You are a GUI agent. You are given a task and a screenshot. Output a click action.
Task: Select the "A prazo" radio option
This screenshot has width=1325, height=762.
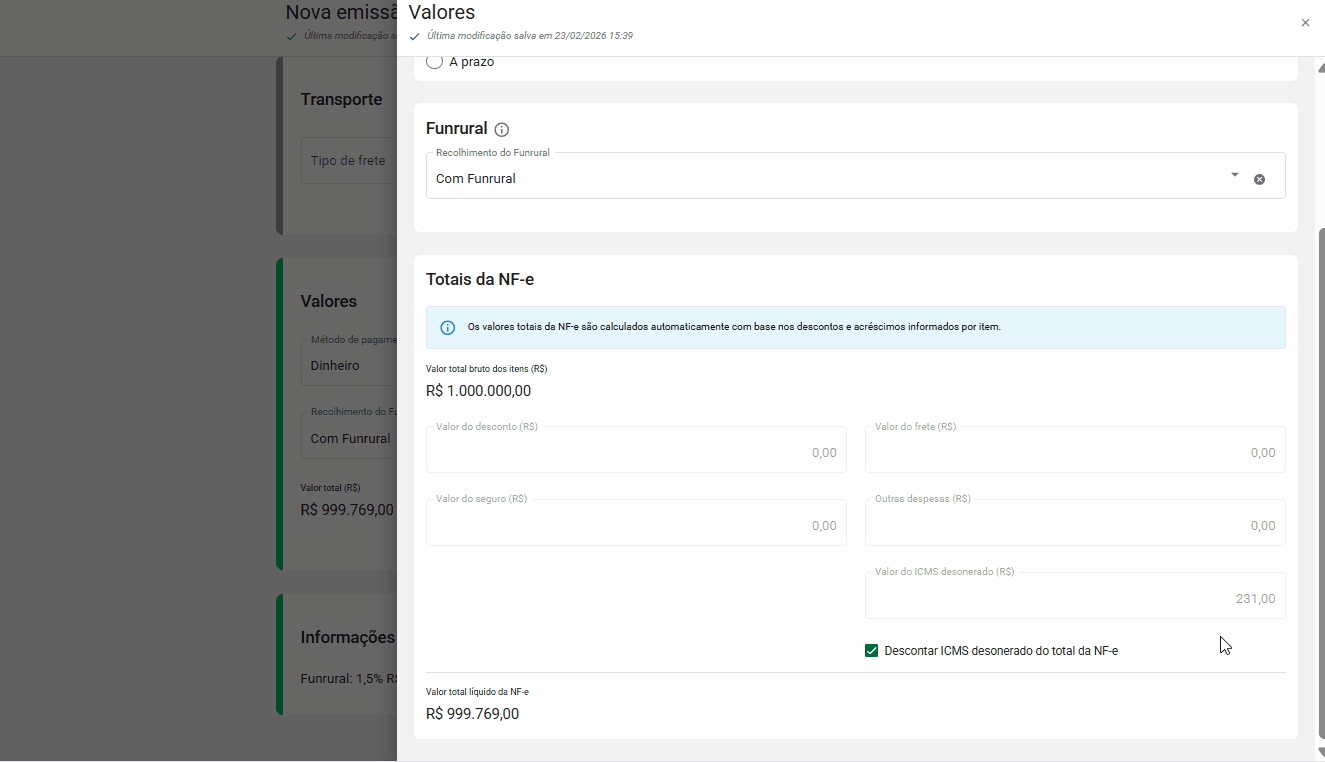point(434,62)
